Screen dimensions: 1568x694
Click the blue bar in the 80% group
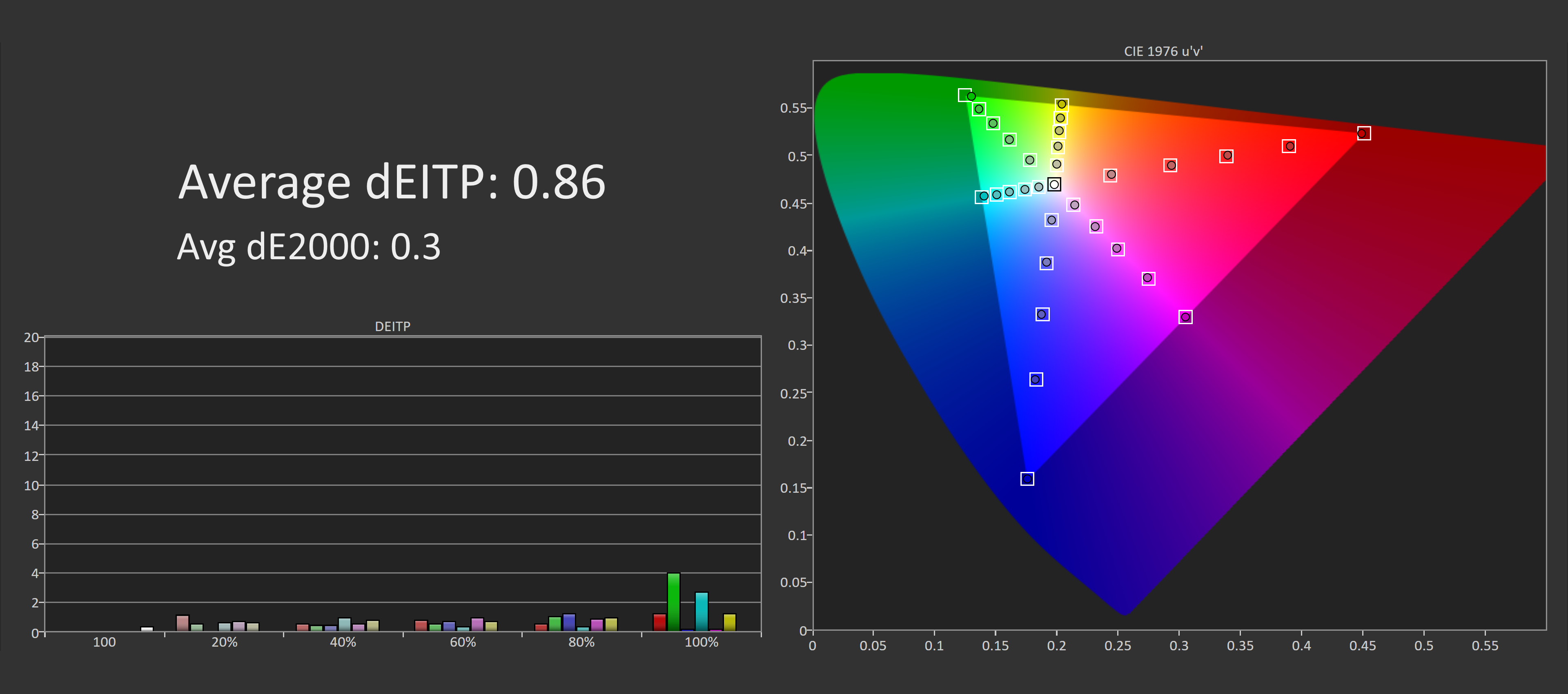coord(569,622)
